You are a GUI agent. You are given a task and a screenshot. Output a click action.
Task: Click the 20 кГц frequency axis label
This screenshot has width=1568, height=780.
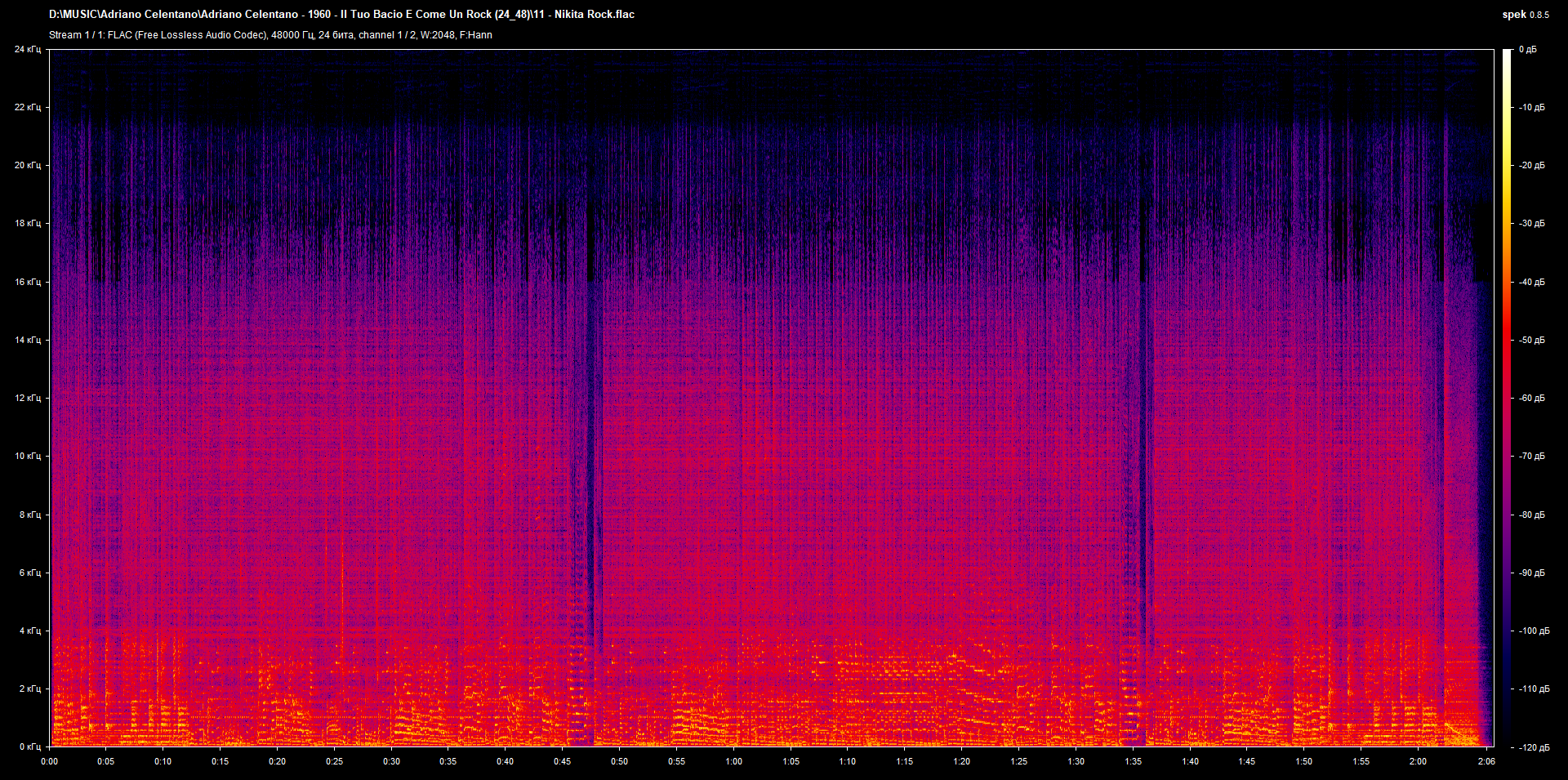tap(28, 166)
